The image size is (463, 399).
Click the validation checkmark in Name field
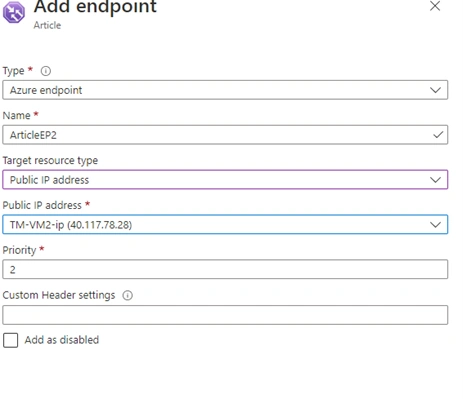[438, 135]
